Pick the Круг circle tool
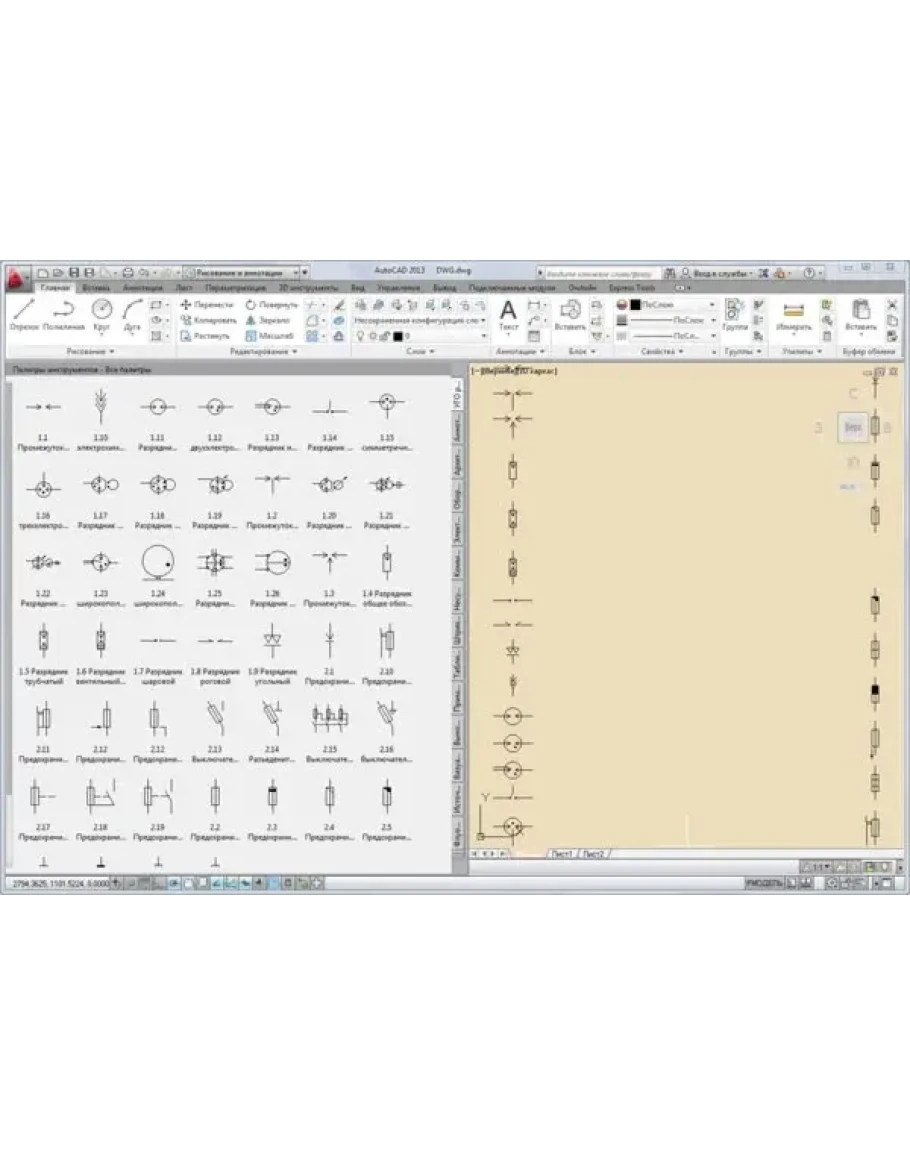 pos(101,311)
